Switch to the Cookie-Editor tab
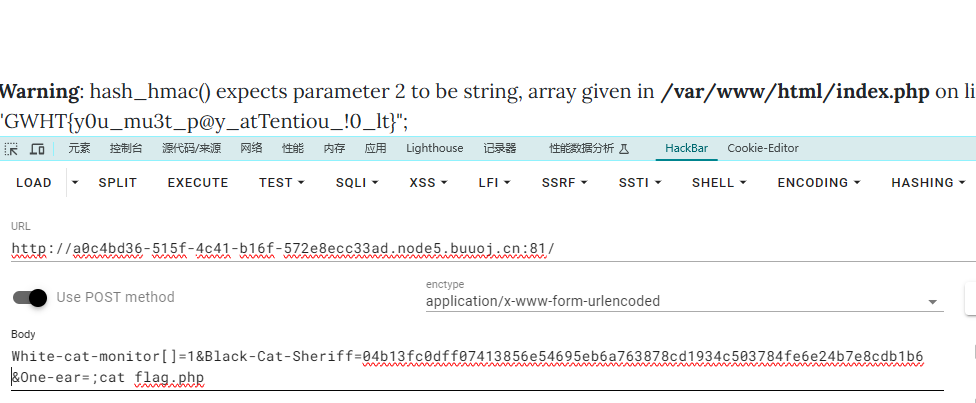This screenshot has height=403, width=976. point(762,149)
